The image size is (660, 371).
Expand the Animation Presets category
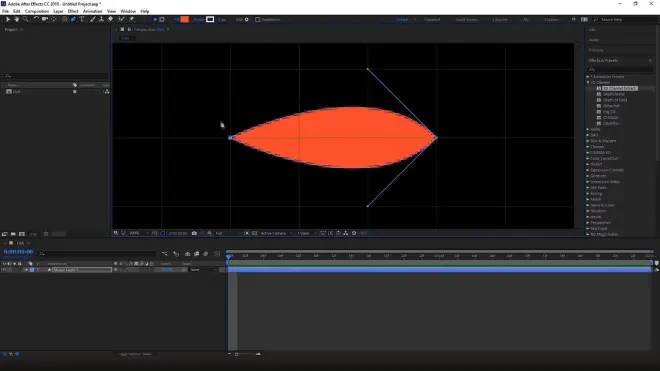pos(588,77)
